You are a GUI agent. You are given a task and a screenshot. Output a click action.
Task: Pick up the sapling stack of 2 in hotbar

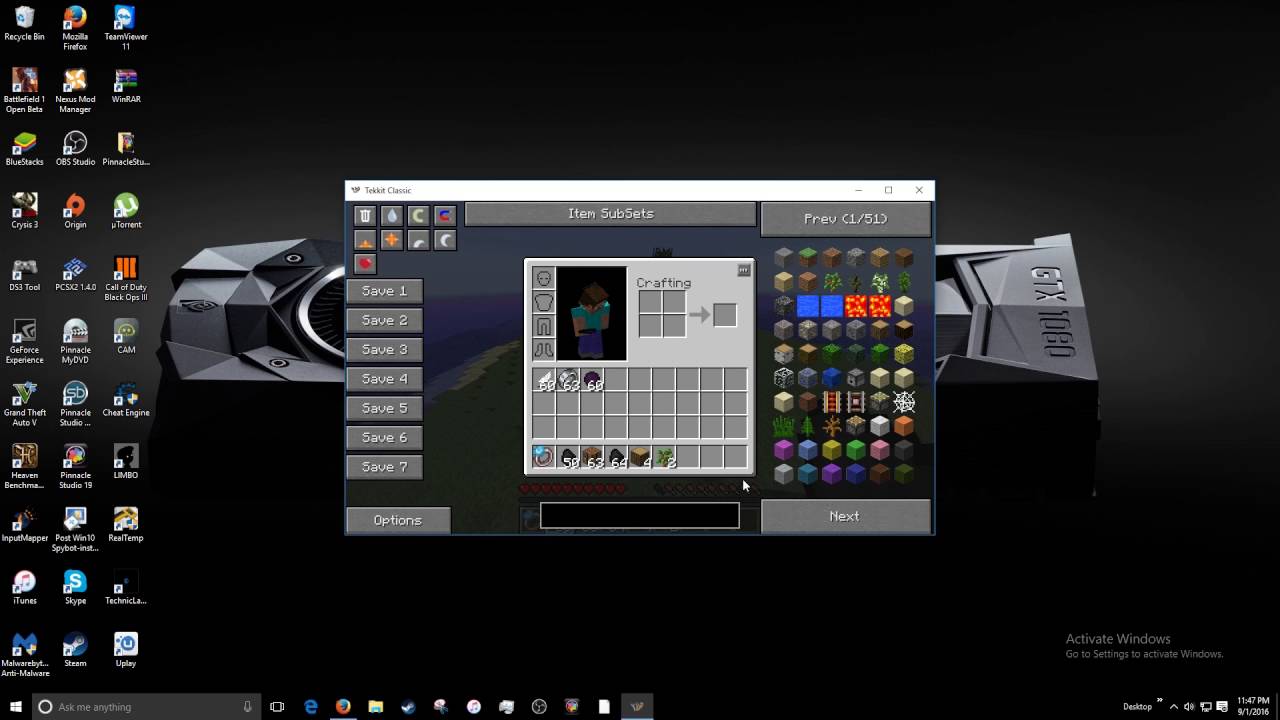tap(664, 457)
